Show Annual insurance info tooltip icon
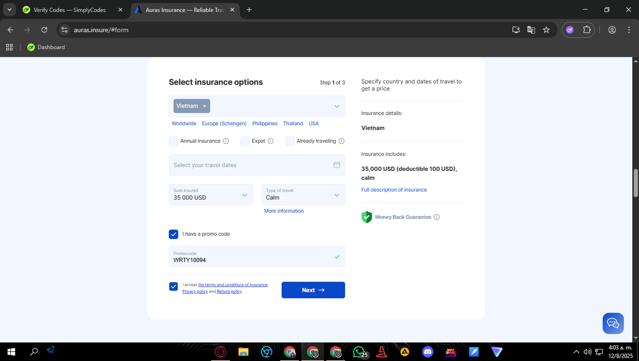This screenshot has width=639, height=361. tap(226, 141)
